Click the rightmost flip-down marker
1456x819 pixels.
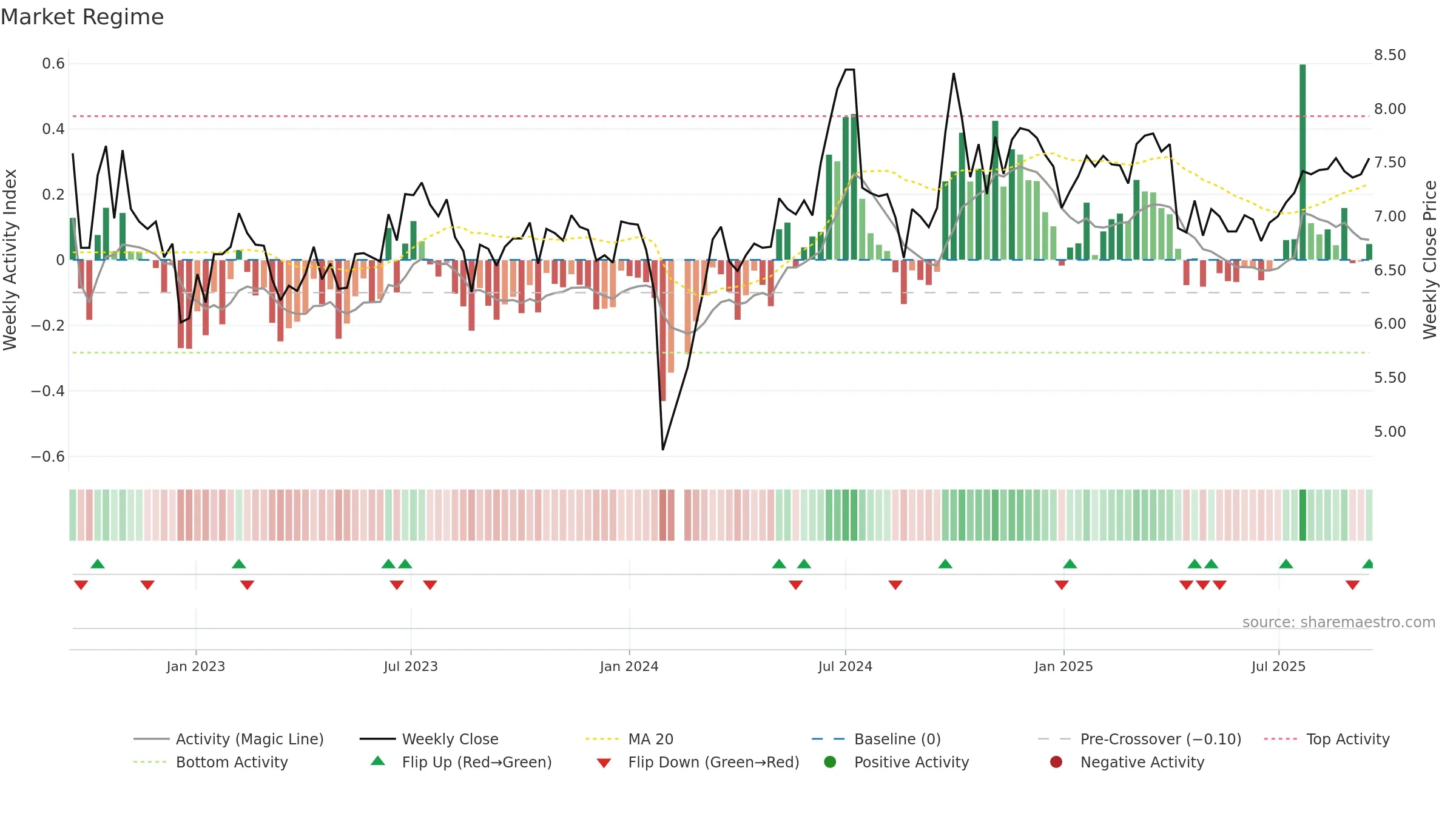1352,585
